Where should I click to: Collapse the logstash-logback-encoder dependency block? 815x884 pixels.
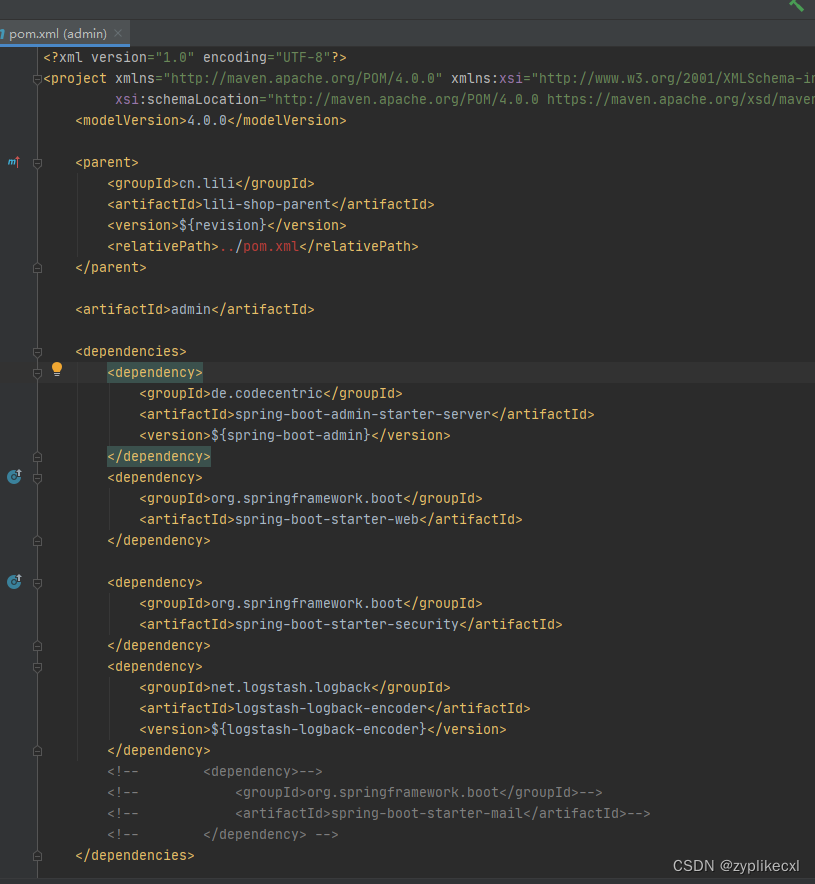point(37,666)
